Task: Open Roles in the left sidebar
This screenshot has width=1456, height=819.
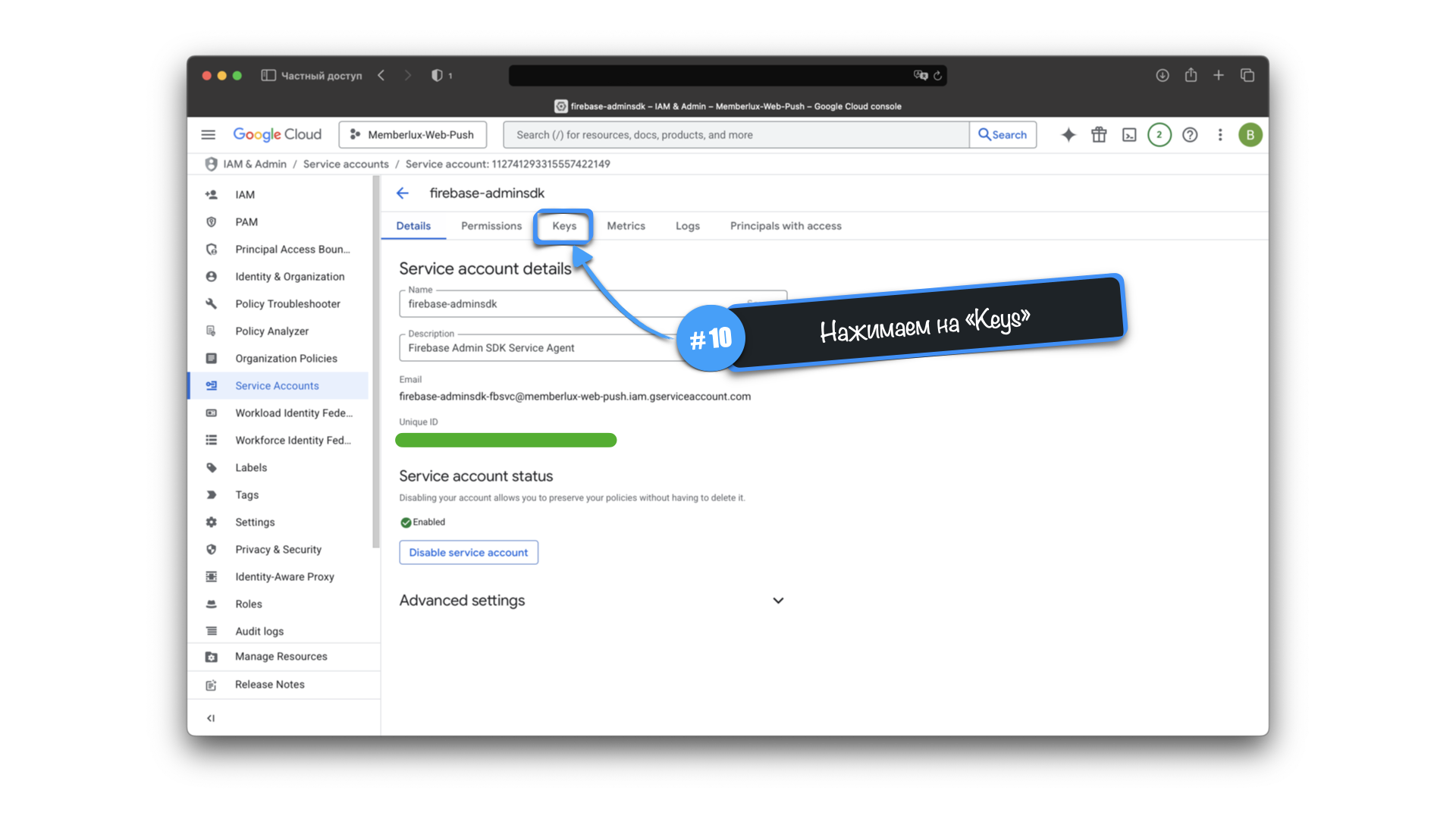Action: pyautogui.click(x=248, y=604)
